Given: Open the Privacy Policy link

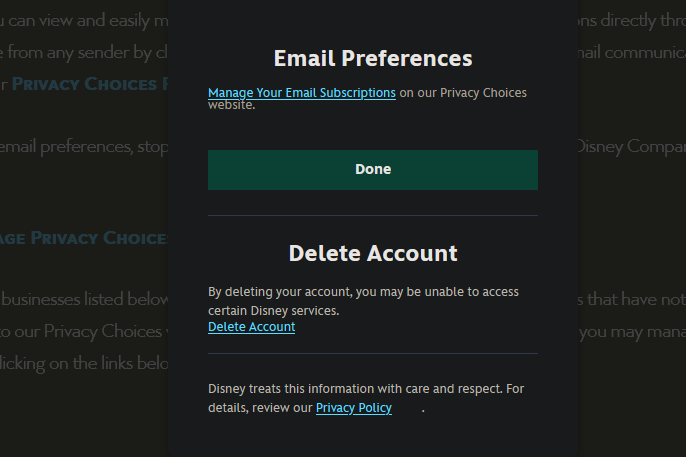Looking at the screenshot, I should pyautogui.click(x=353, y=408).
